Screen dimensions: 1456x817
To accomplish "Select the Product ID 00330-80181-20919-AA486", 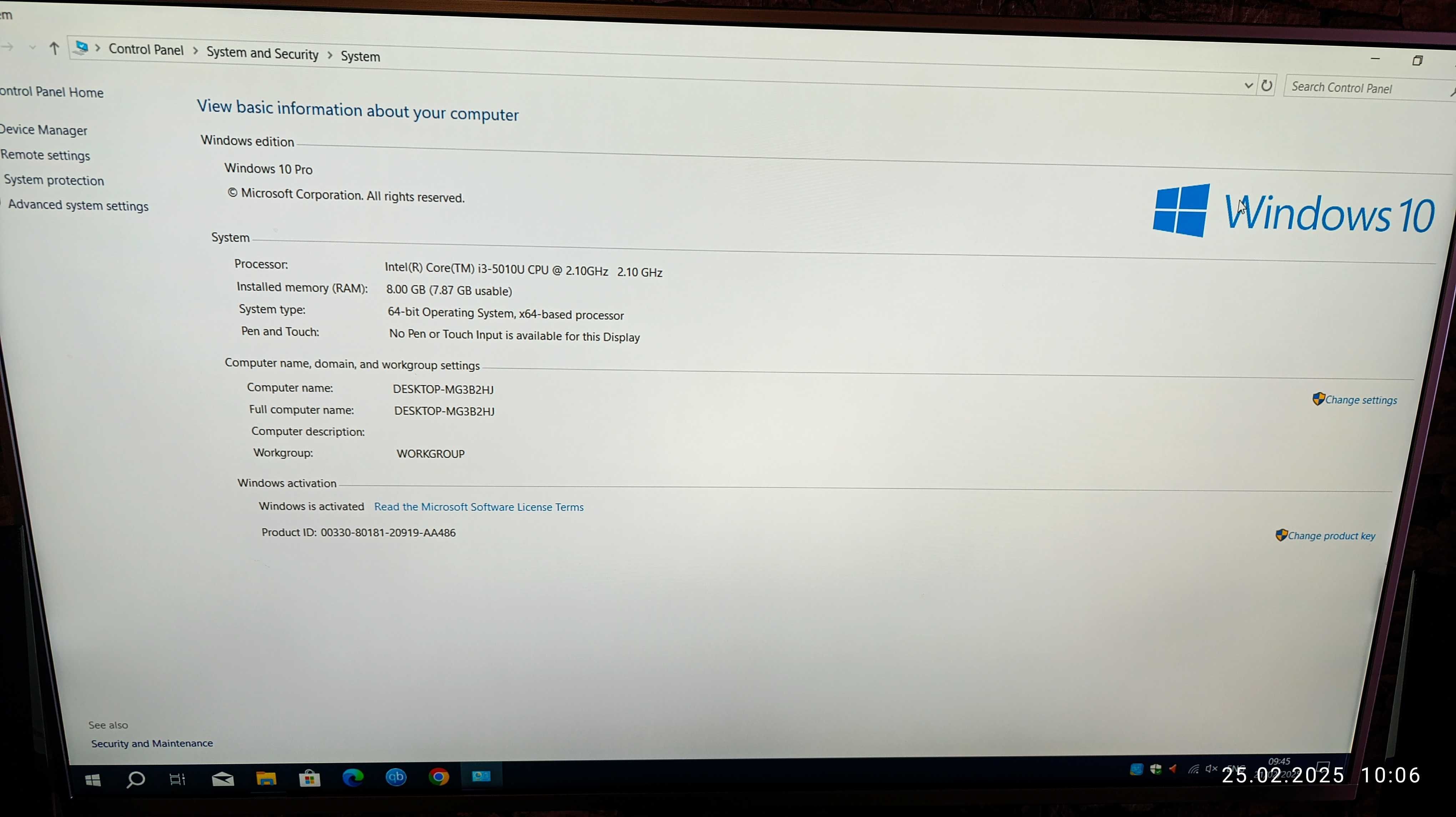I will click(358, 532).
